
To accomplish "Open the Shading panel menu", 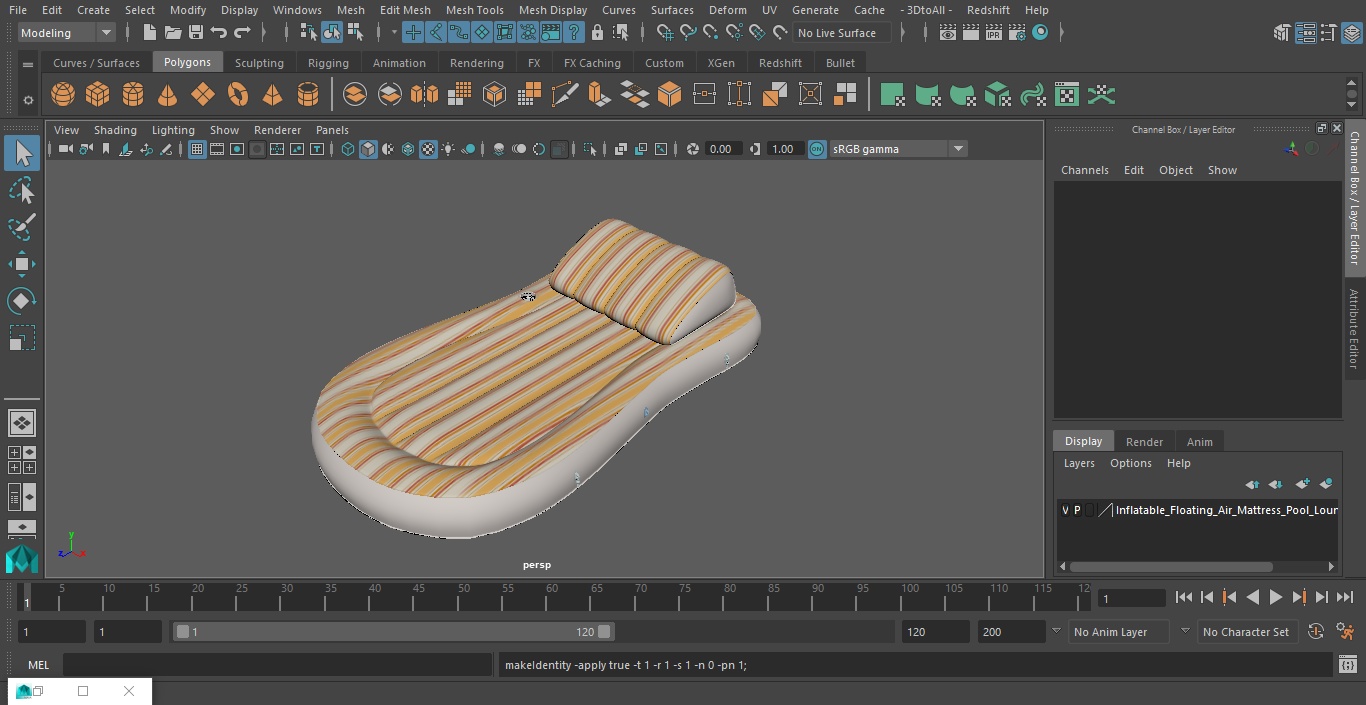I will (x=115, y=130).
